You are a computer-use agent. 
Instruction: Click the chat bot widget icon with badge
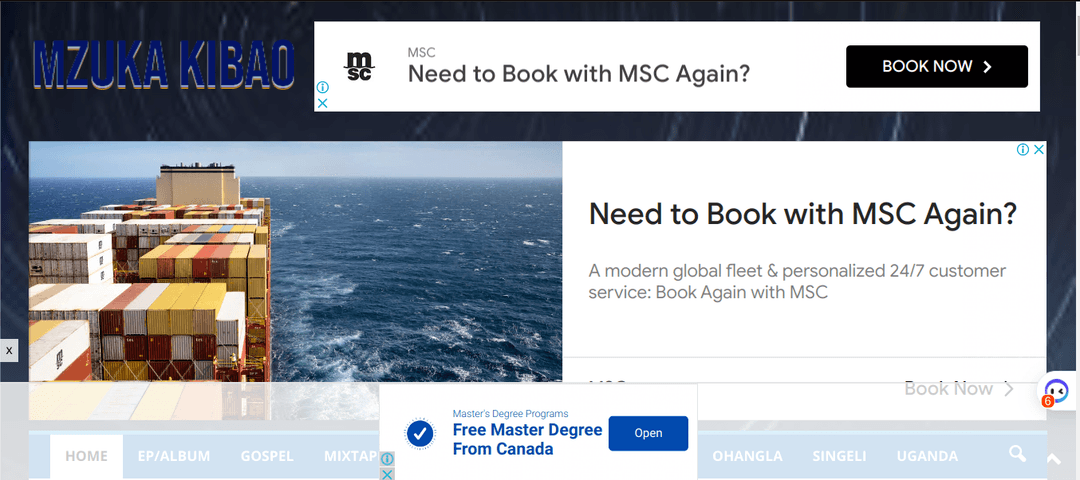point(1056,390)
